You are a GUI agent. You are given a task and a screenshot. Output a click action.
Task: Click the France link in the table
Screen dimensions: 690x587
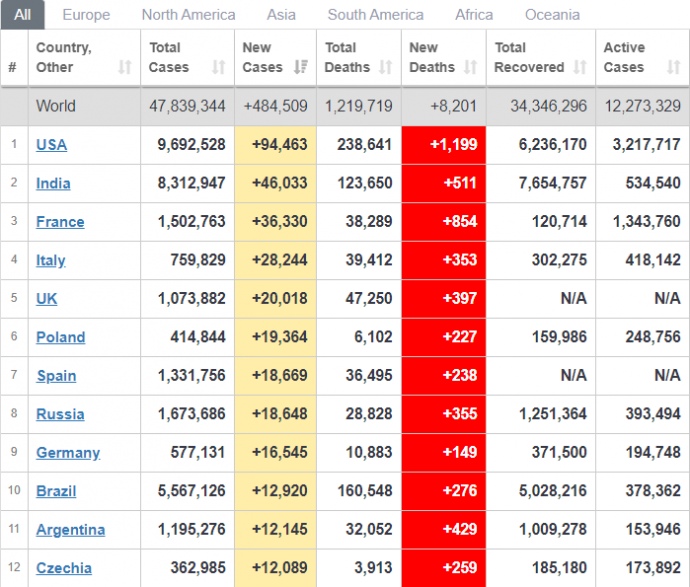coord(60,222)
